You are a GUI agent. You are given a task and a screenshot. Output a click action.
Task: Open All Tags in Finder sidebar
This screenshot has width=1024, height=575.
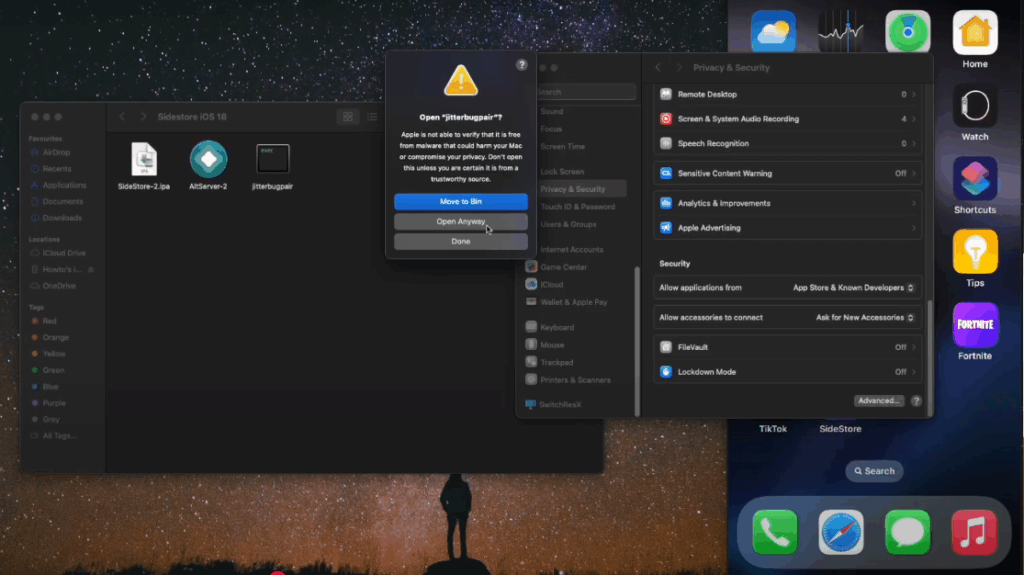[59, 435]
